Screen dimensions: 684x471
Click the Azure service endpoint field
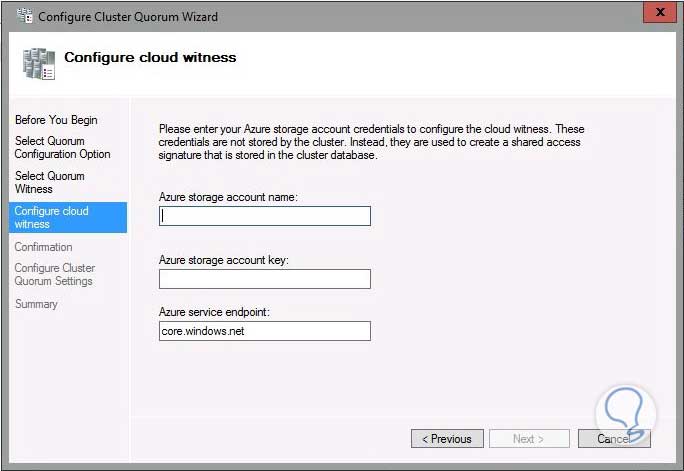(265, 331)
